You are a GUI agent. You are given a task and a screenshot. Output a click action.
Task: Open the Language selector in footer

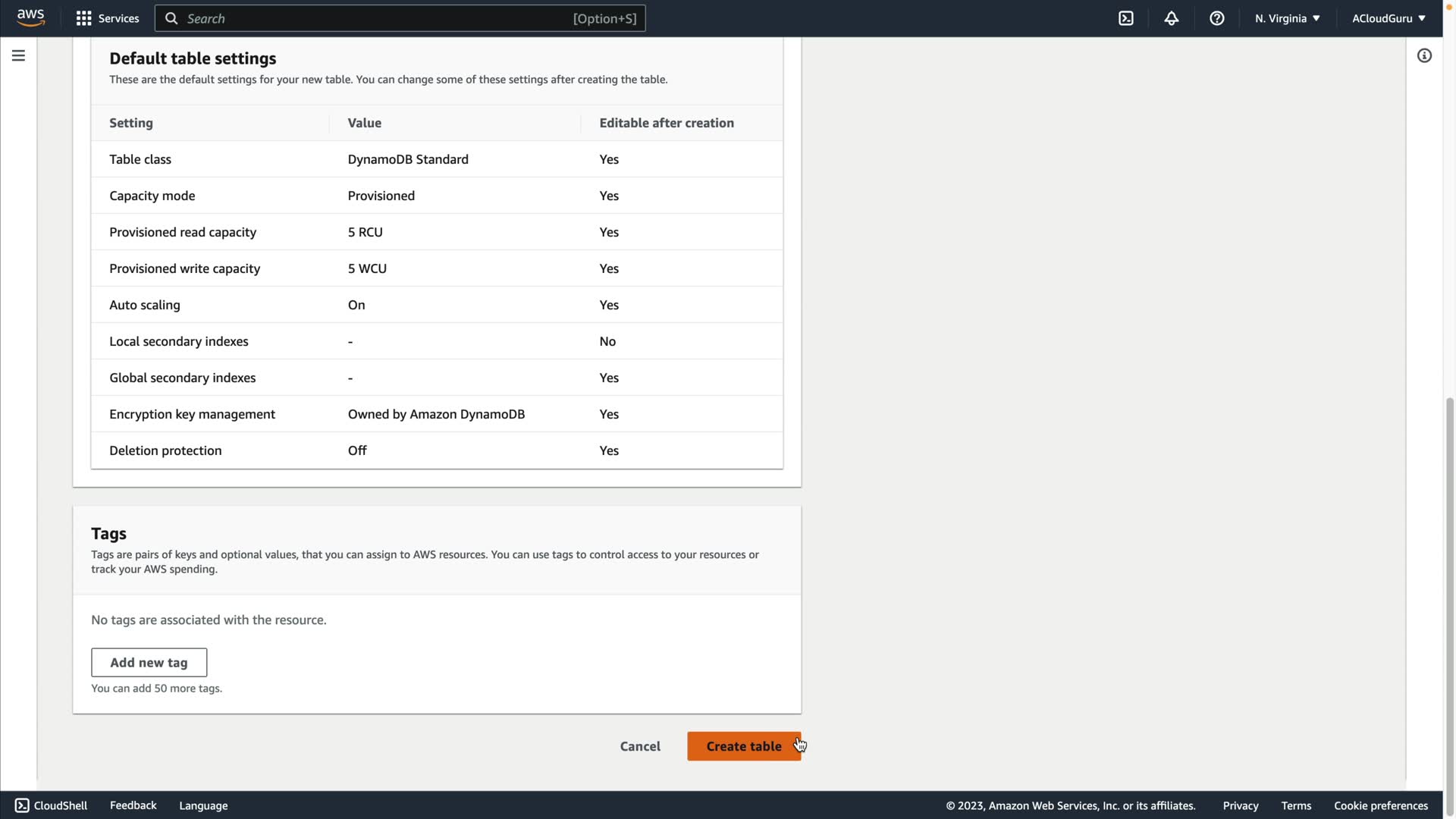203,805
